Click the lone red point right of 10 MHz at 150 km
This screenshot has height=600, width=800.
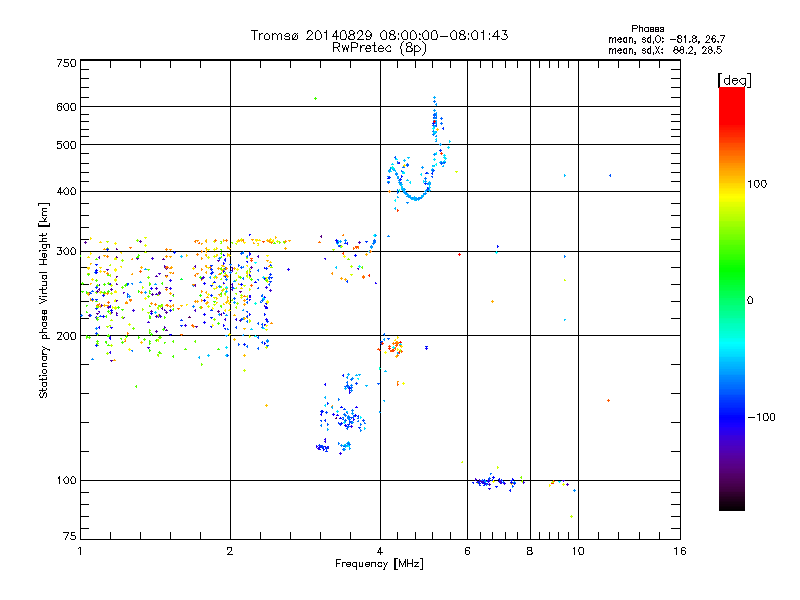click(x=608, y=401)
